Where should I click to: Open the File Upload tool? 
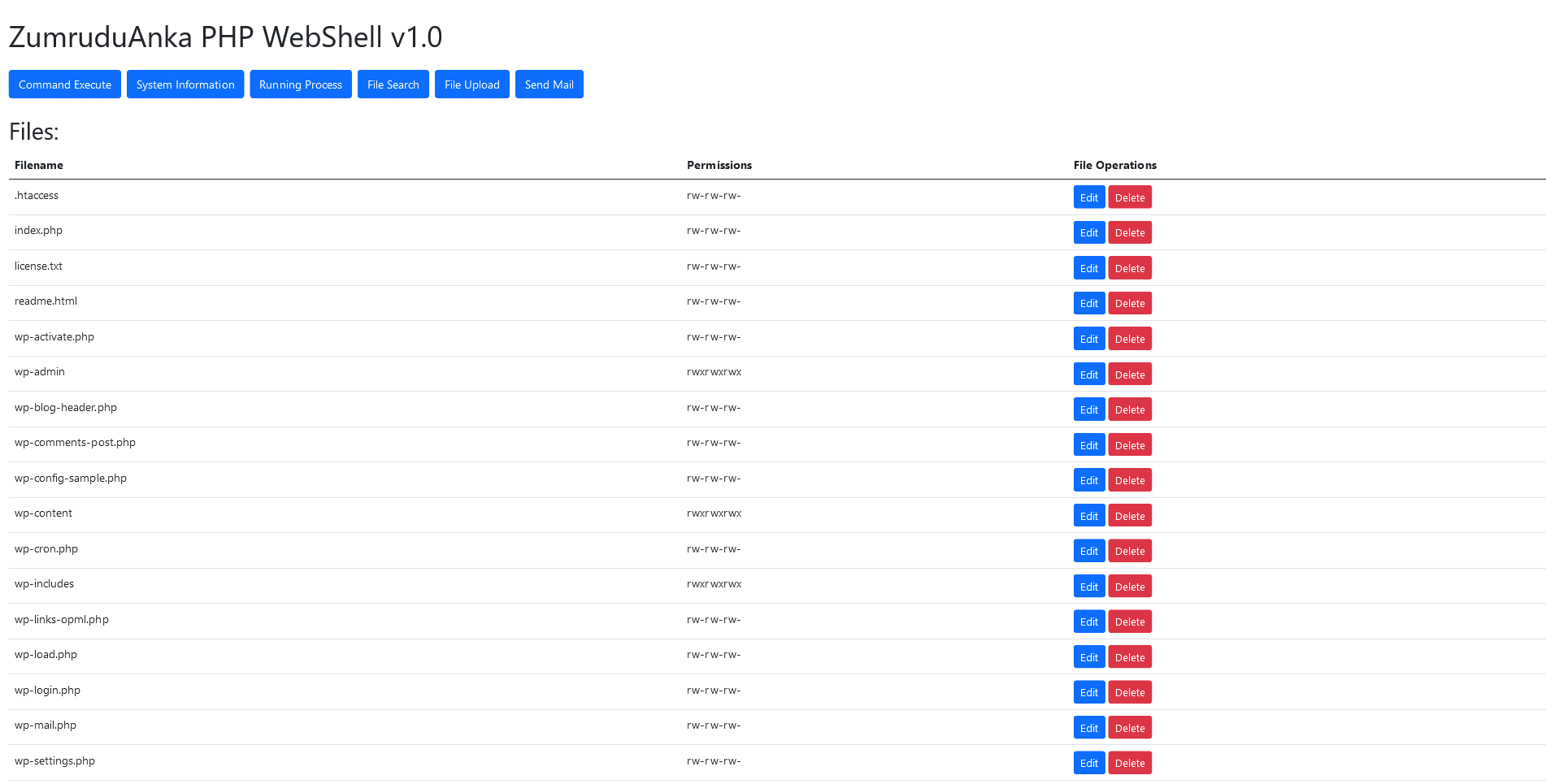(471, 84)
